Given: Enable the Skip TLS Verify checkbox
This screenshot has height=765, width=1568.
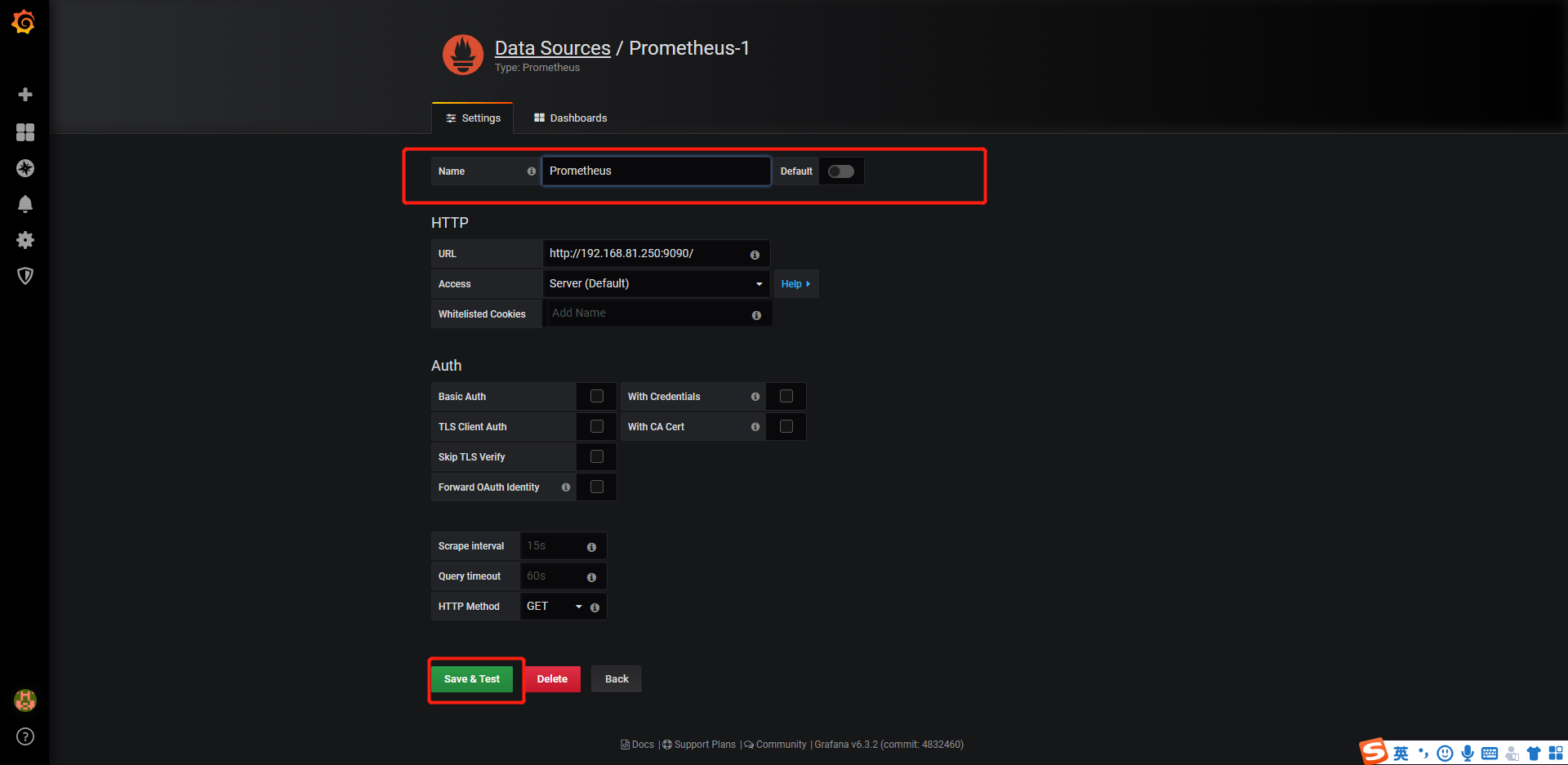Looking at the screenshot, I should click(597, 456).
